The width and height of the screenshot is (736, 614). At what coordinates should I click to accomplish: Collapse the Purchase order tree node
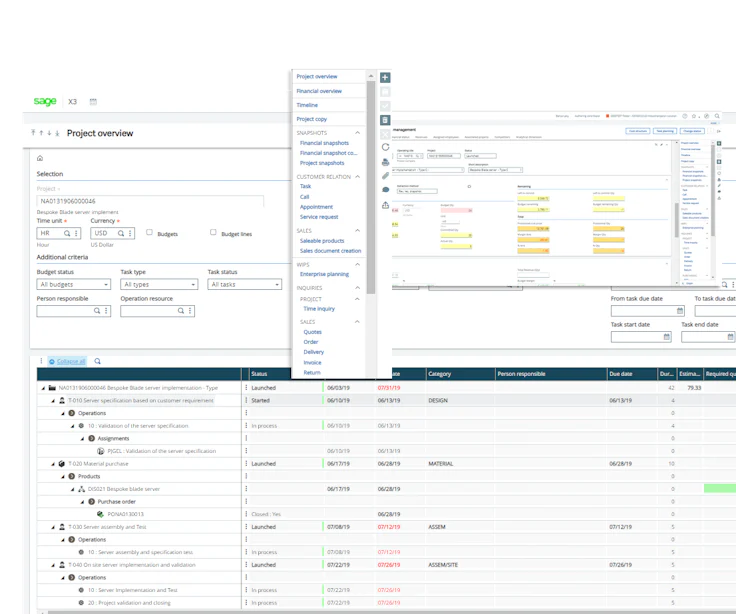[x=82, y=502]
